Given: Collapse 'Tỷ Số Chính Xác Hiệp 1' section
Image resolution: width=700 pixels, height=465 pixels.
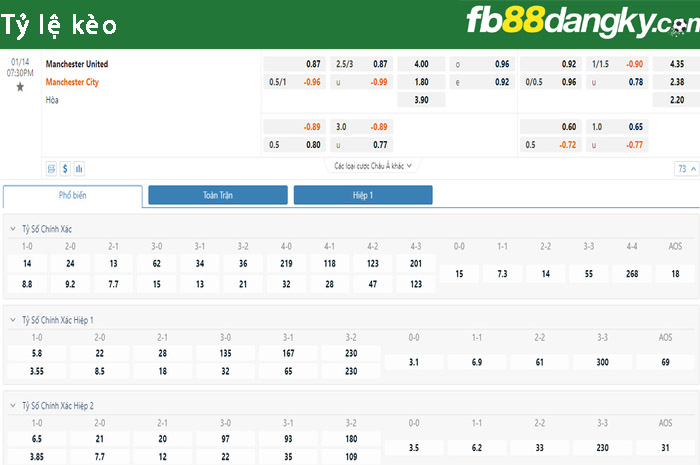Looking at the screenshot, I should [13, 320].
